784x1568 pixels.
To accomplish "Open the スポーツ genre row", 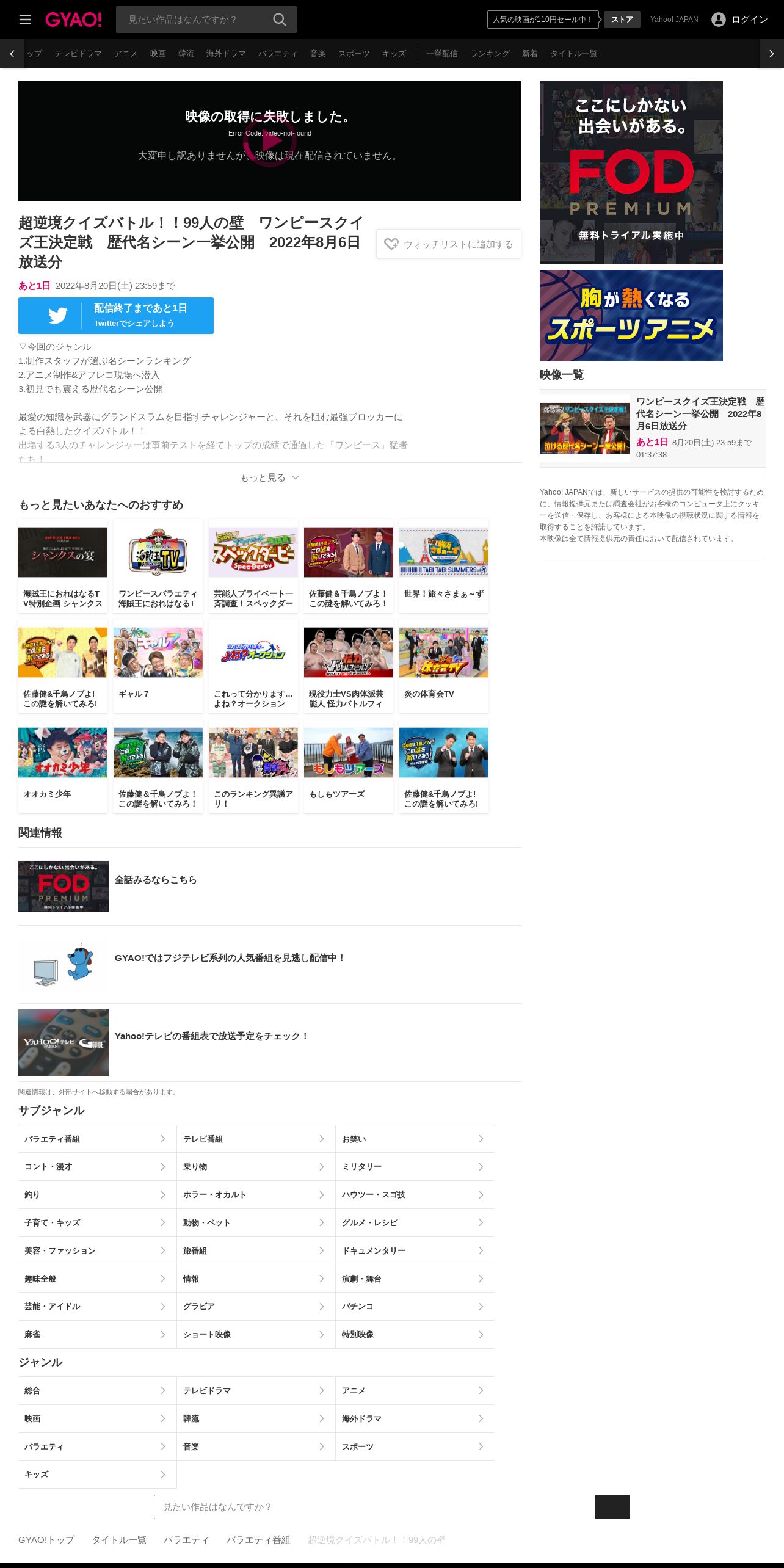I will tap(415, 1447).
